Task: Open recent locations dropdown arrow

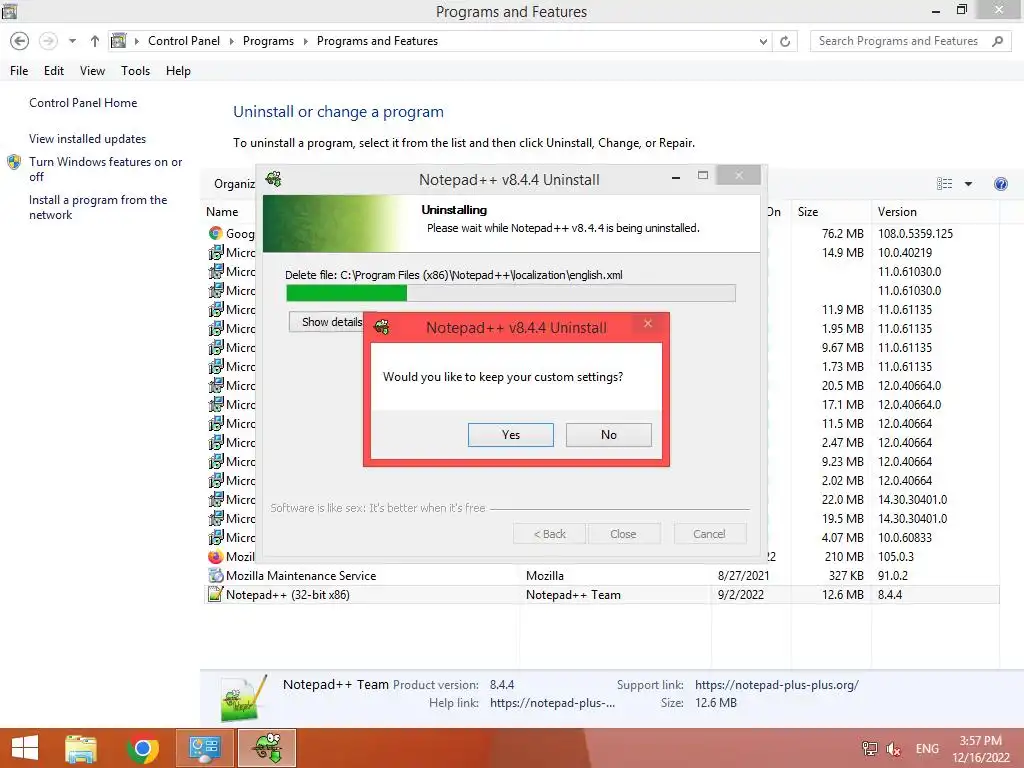Action: pos(72,41)
